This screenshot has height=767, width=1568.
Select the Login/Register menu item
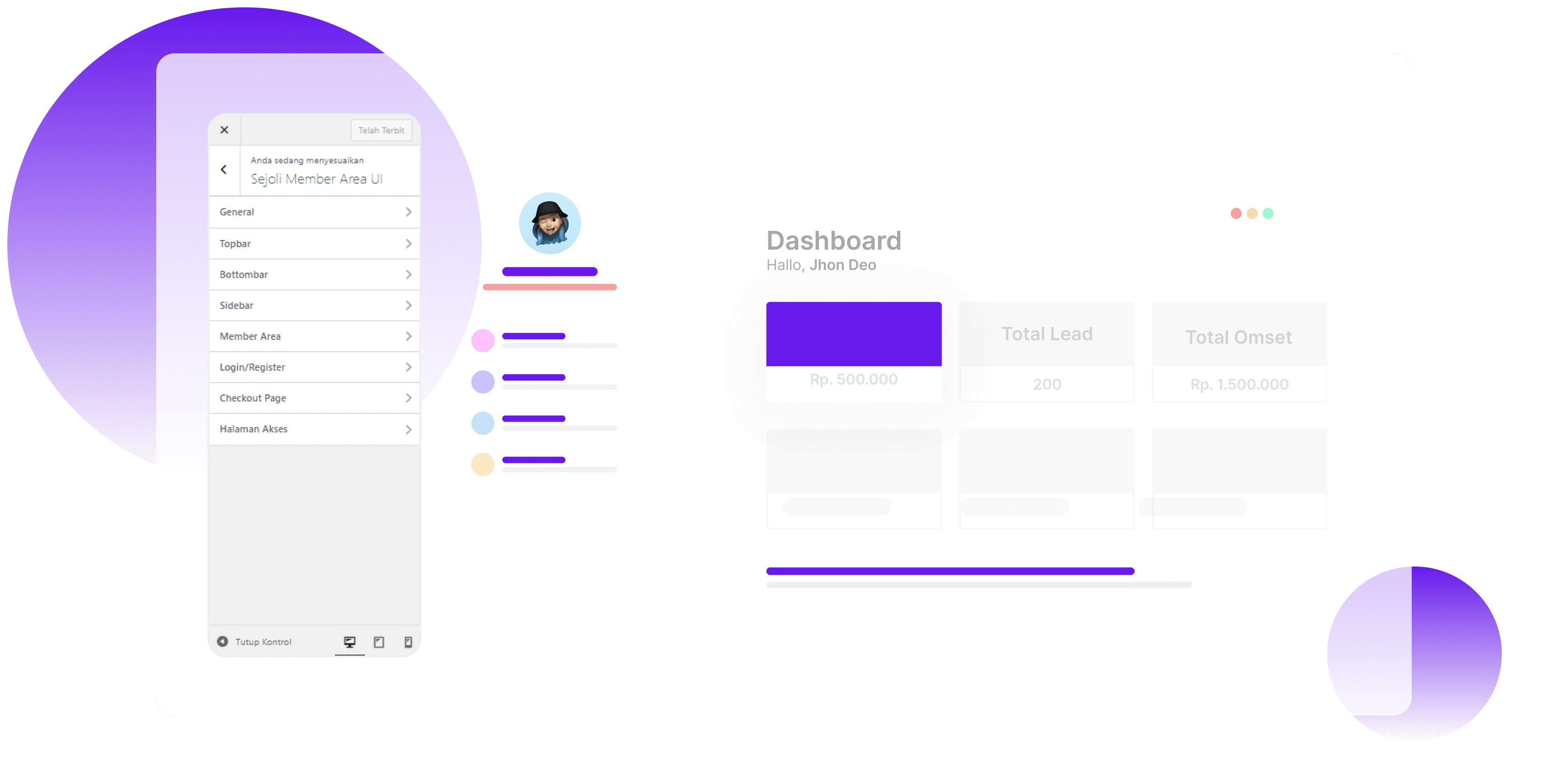[314, 367]
